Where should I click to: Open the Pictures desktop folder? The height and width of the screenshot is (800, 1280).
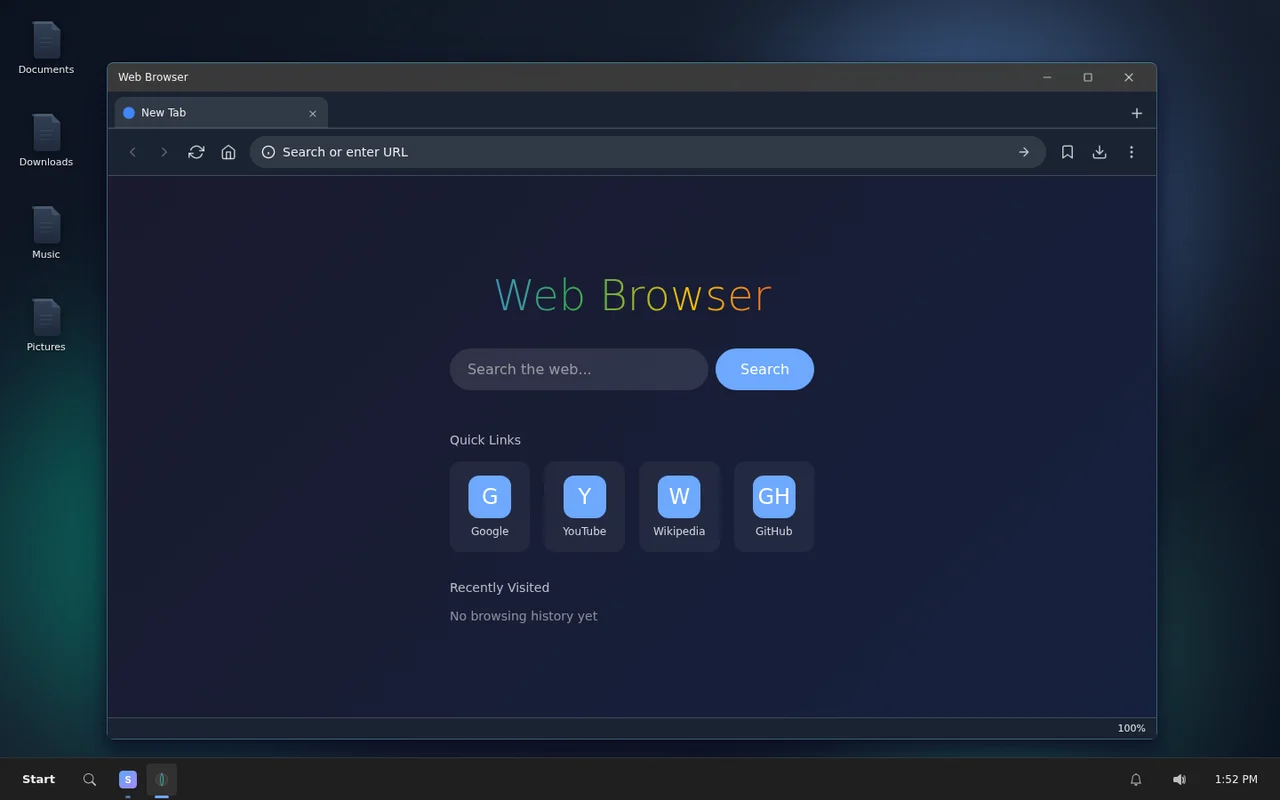(x=46, y=325)
